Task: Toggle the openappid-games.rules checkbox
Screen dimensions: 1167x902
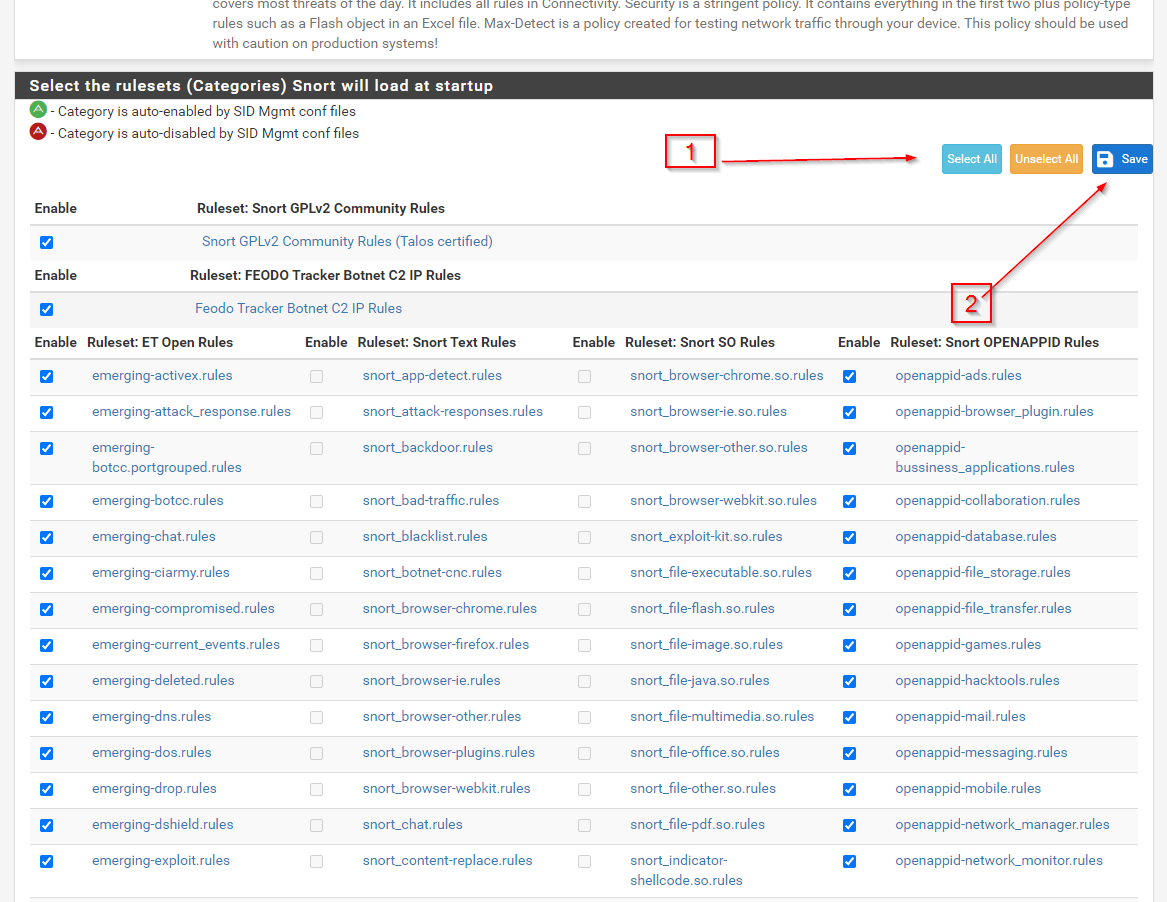Action: pos(849,645)
